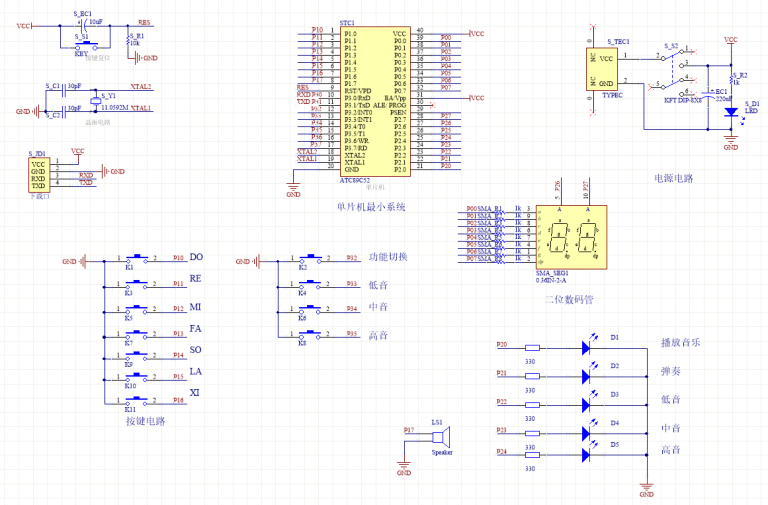Click the S_R2 1k resistor
The width and height of the screenshot is (768, 505).
pyautogui.click(x=731, y=79)
